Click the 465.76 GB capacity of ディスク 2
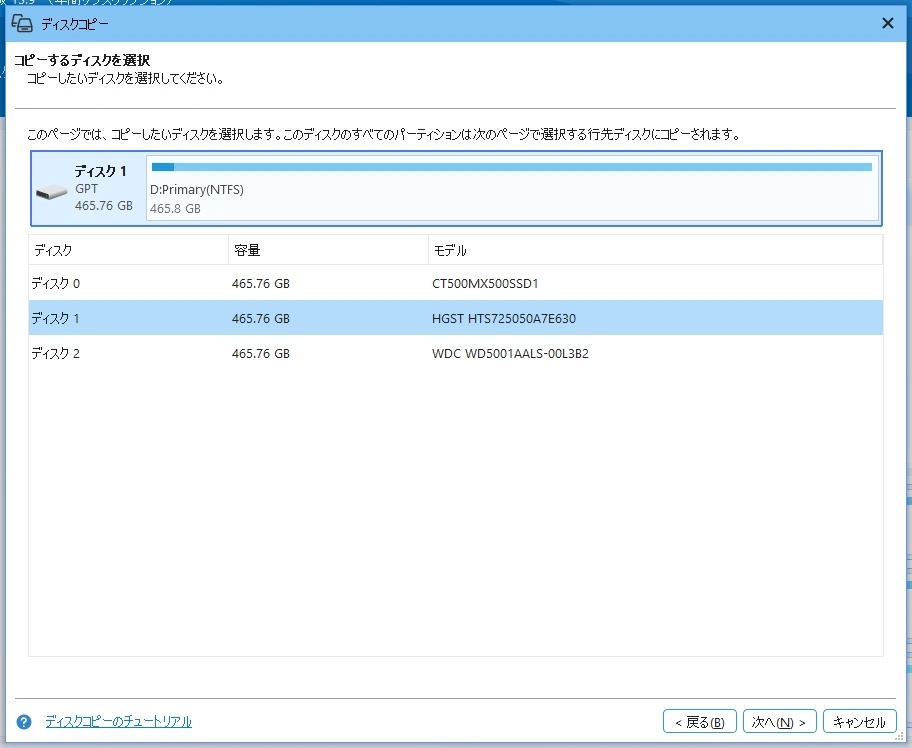 [261, 353]
